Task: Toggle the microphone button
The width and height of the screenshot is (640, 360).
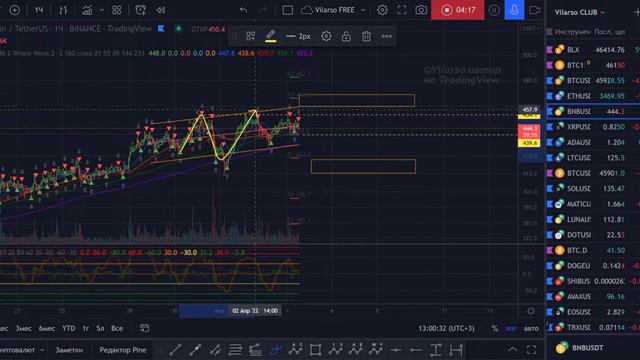Action: (x=514, y=10)
